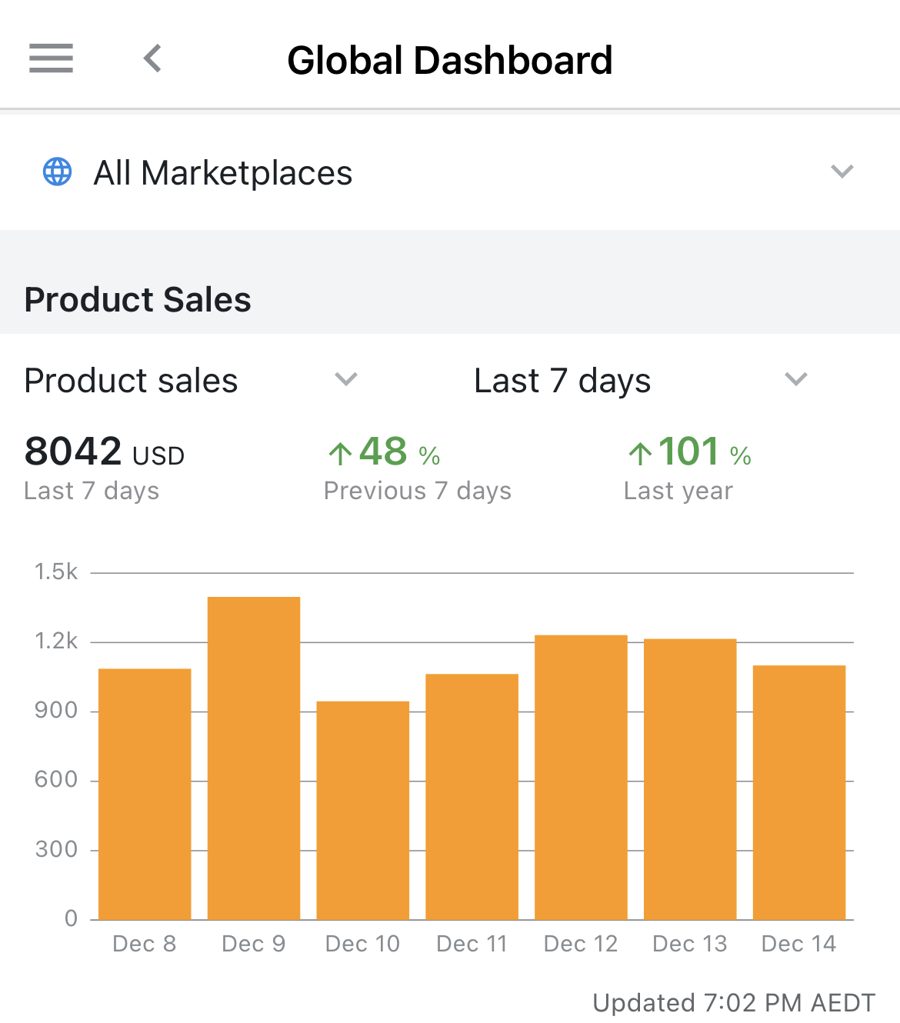
Task: Click the 1.5k y-axis label
Action: click(x=56, y=572)
